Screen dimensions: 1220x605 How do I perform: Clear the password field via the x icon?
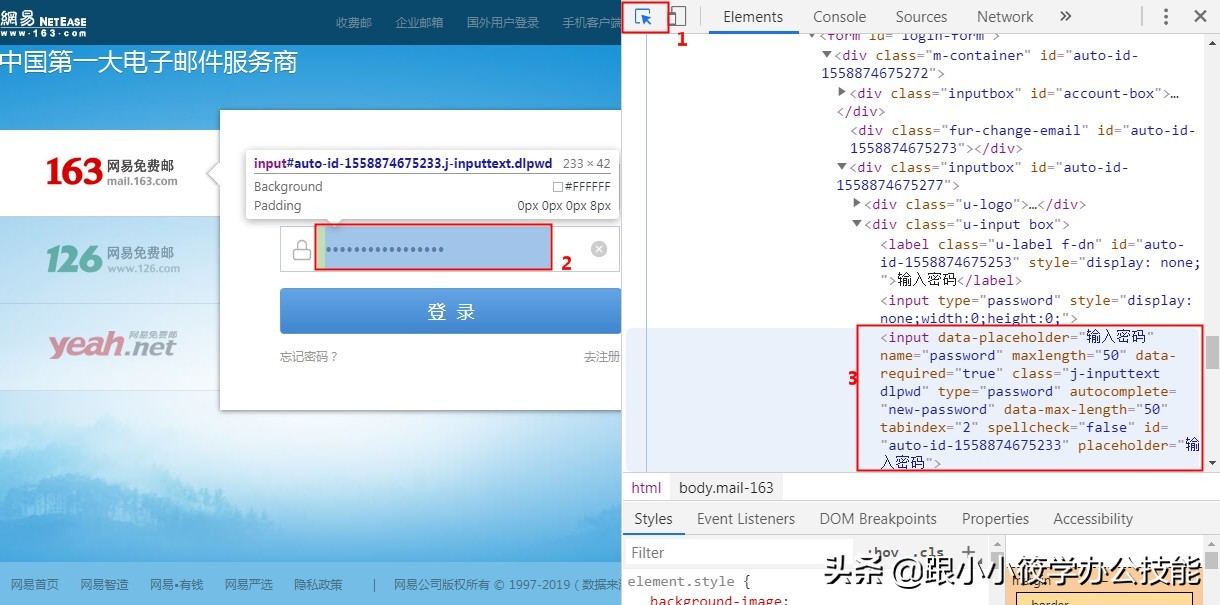pyautogui.click(x=599, y=249)
